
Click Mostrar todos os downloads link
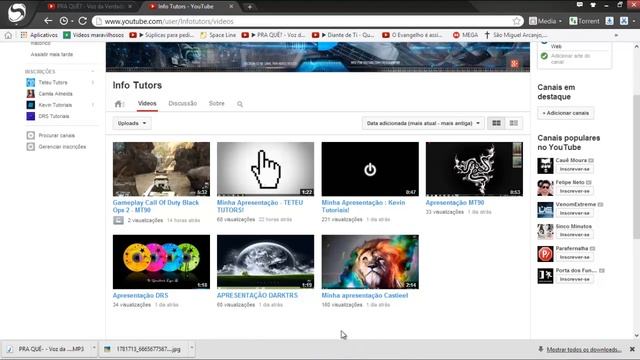[584, 350]
